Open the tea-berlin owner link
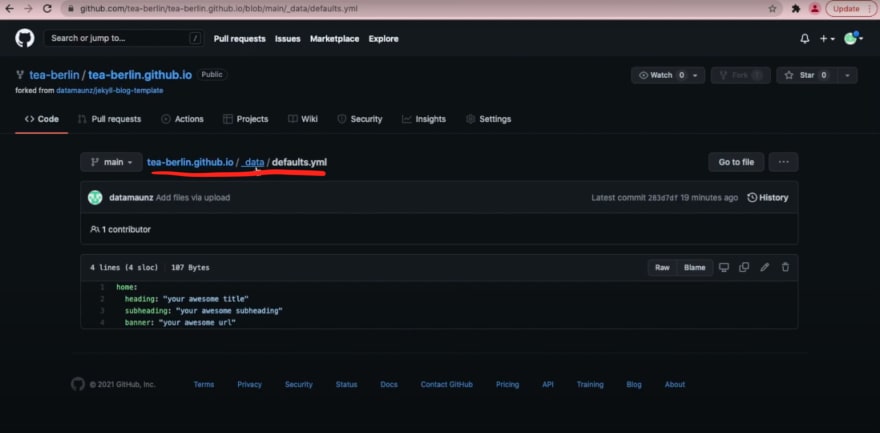880x433 pixels. pyautogui.click(x=54, y=75)
